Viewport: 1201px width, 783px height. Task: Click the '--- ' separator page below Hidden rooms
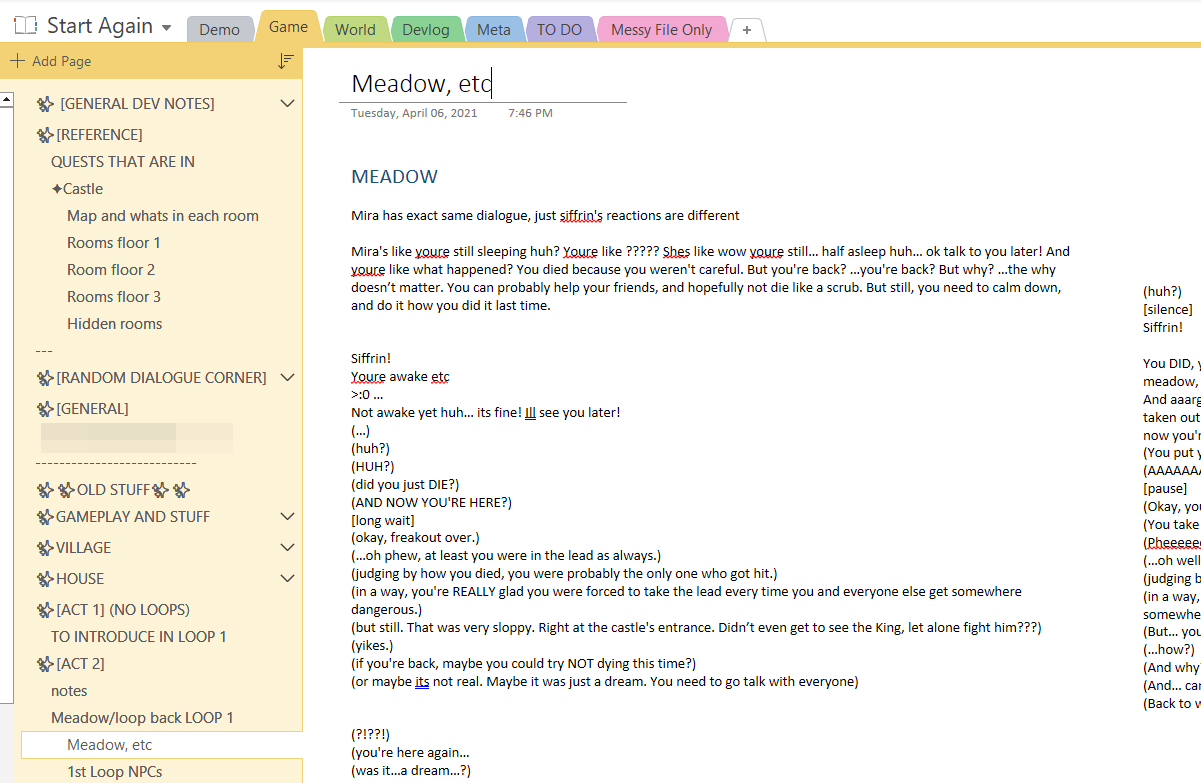[44, 351]
